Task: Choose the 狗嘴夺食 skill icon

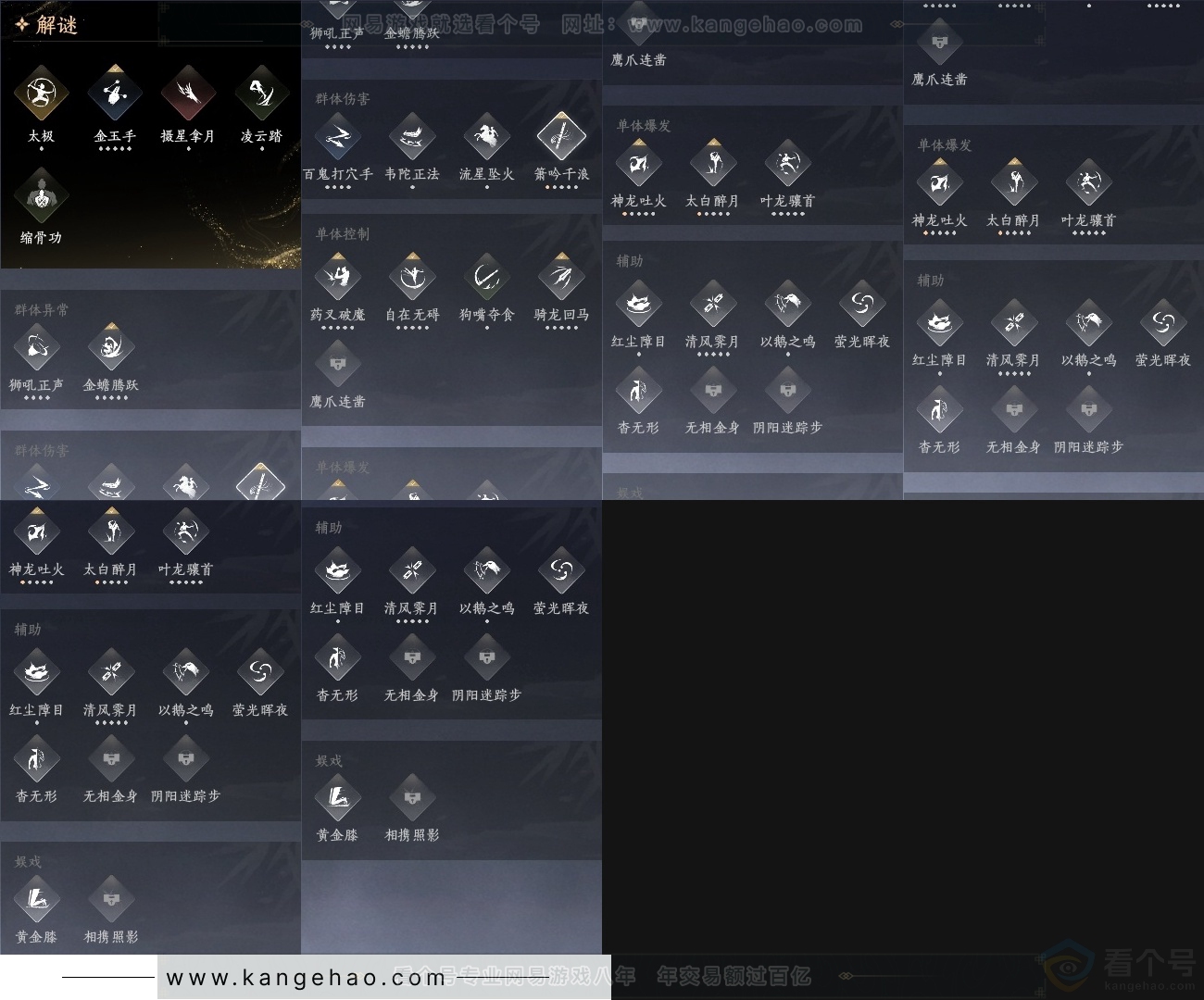Action: [x=486, y=277]
